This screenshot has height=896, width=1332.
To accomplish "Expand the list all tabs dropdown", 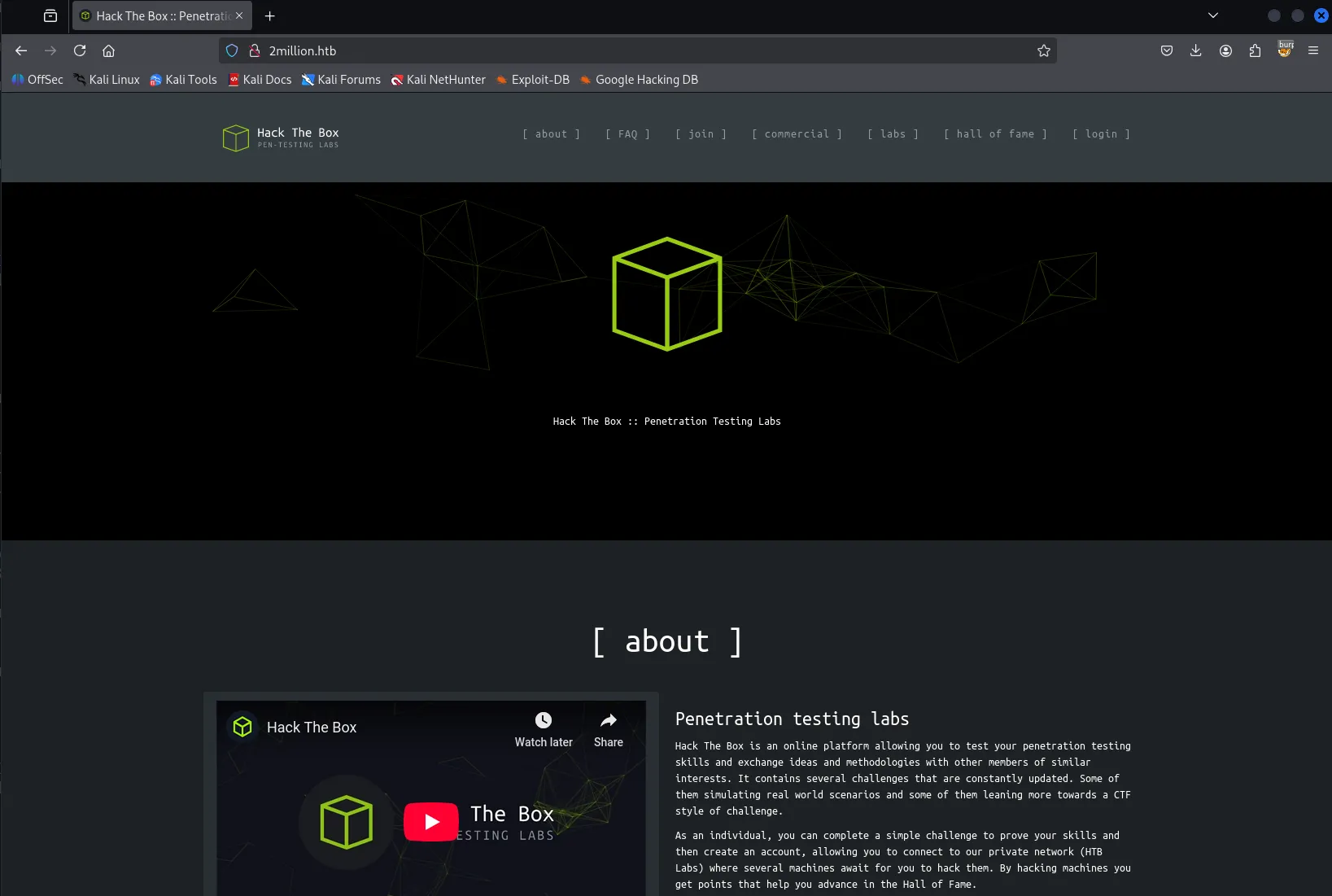I will point(1212,15).
